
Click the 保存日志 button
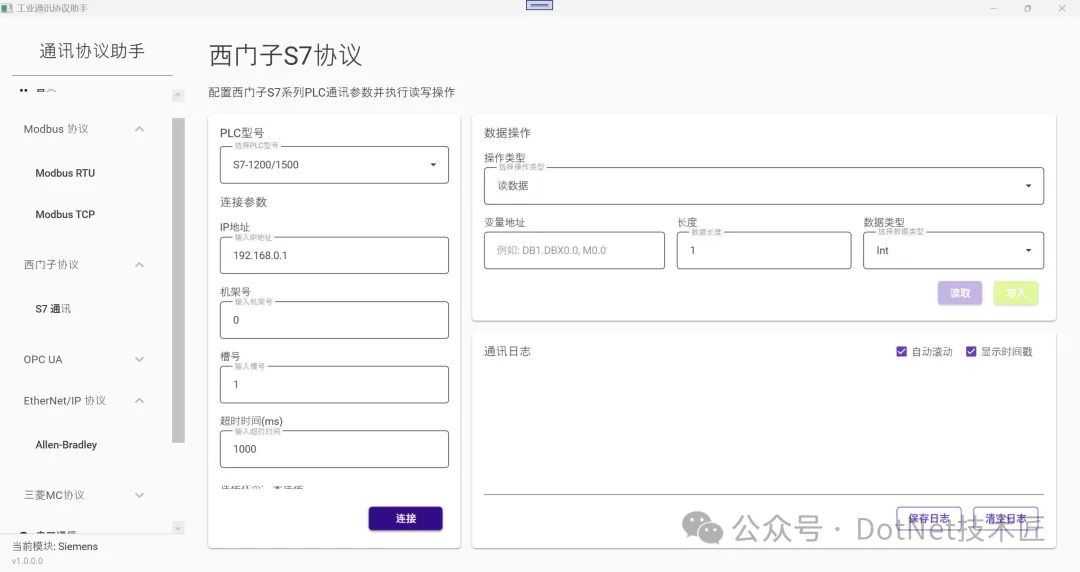[x=928, y=518]
